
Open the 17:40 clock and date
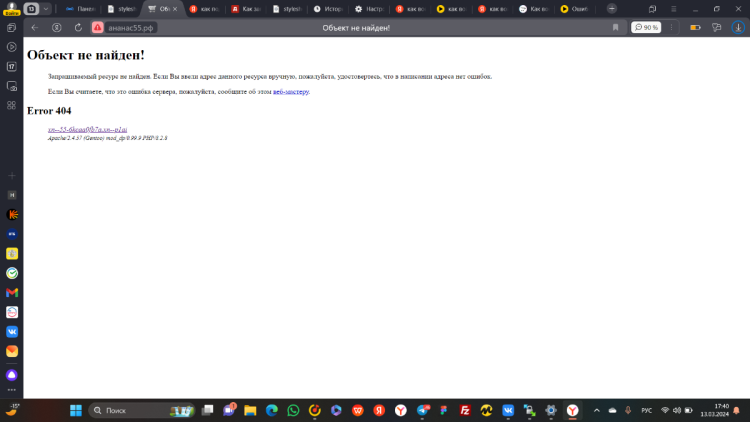[715, 410]
